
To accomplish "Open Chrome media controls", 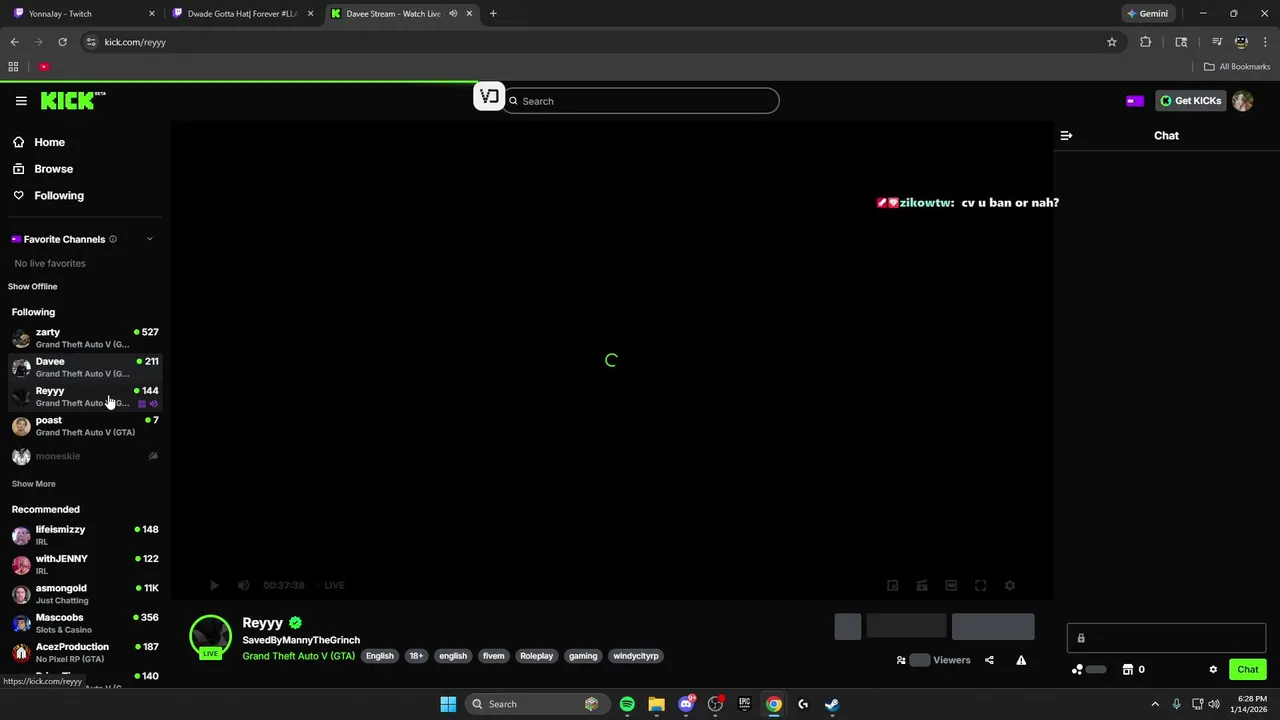I will (1217, 42).
